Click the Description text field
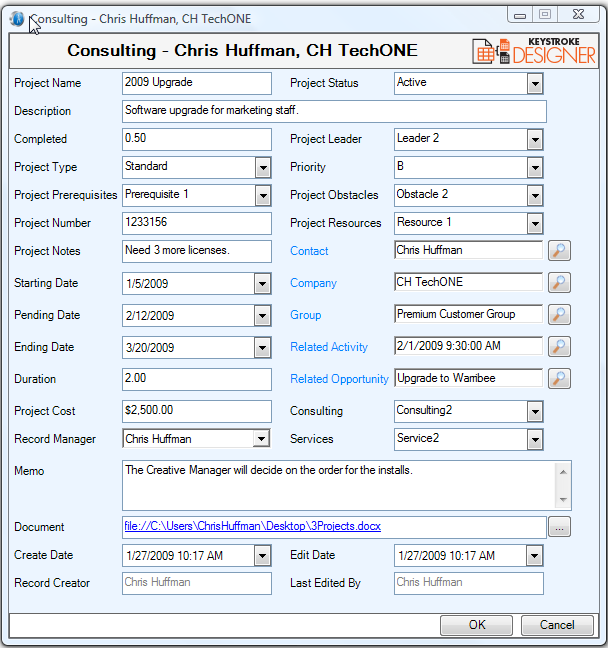 (x=334, y=112)
